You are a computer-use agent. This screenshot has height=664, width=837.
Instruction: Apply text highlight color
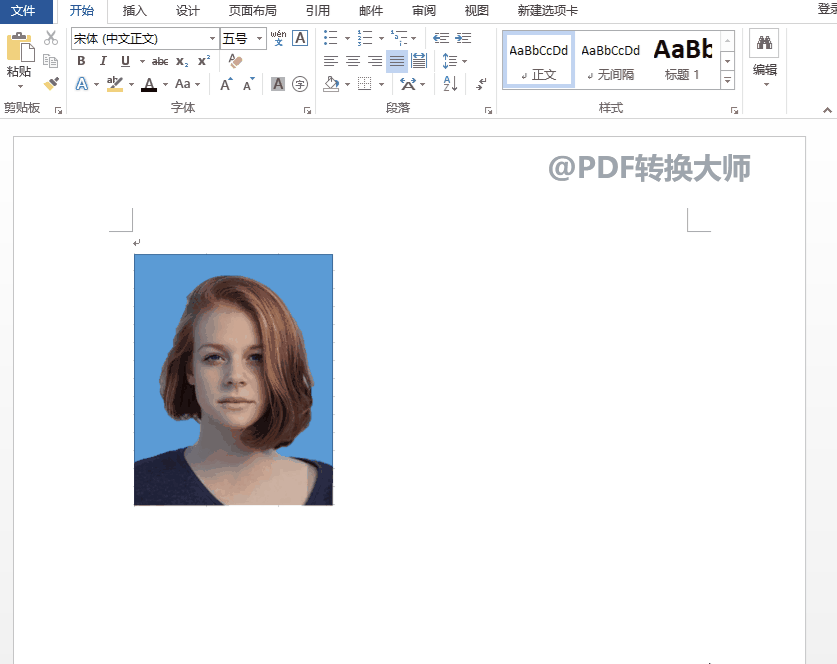click(x=115, y=84)
